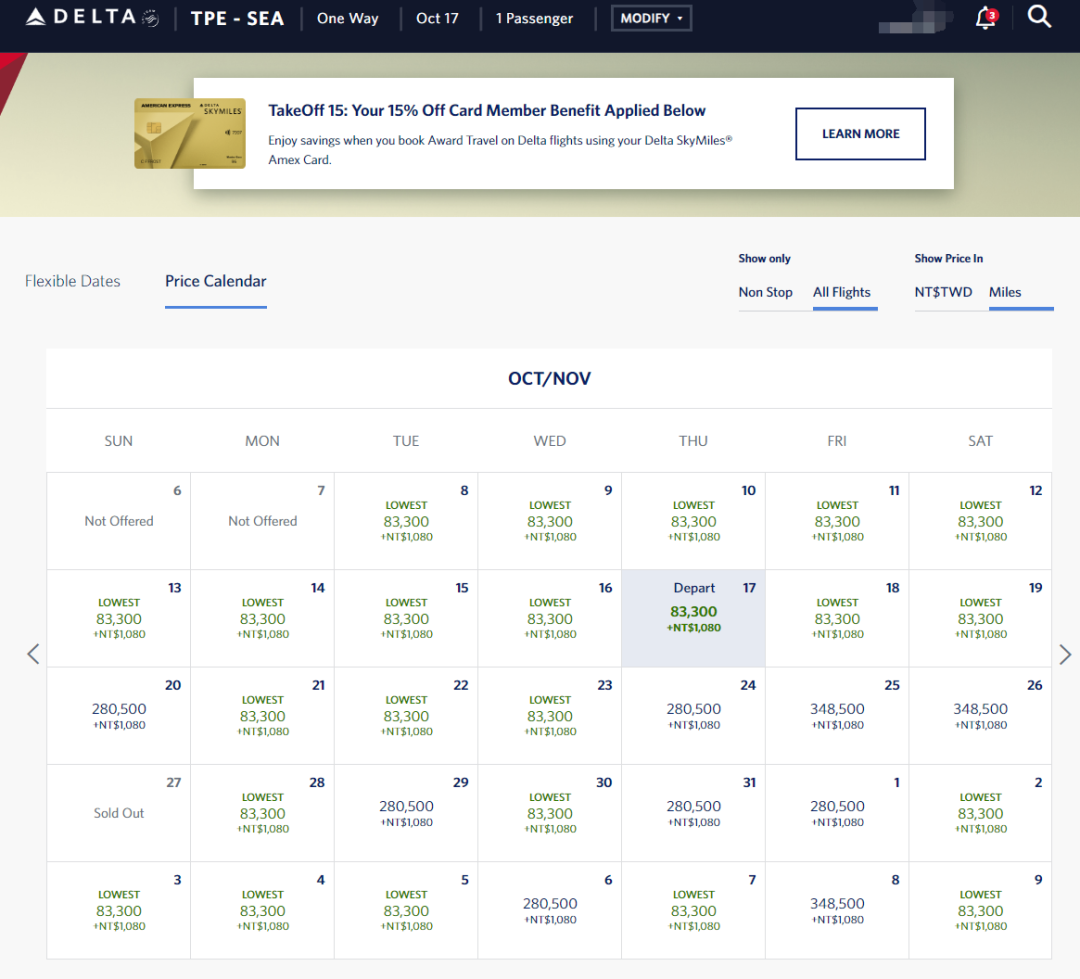
Task: Go to previous weeks with left arrow
Action: coord(33,654)
